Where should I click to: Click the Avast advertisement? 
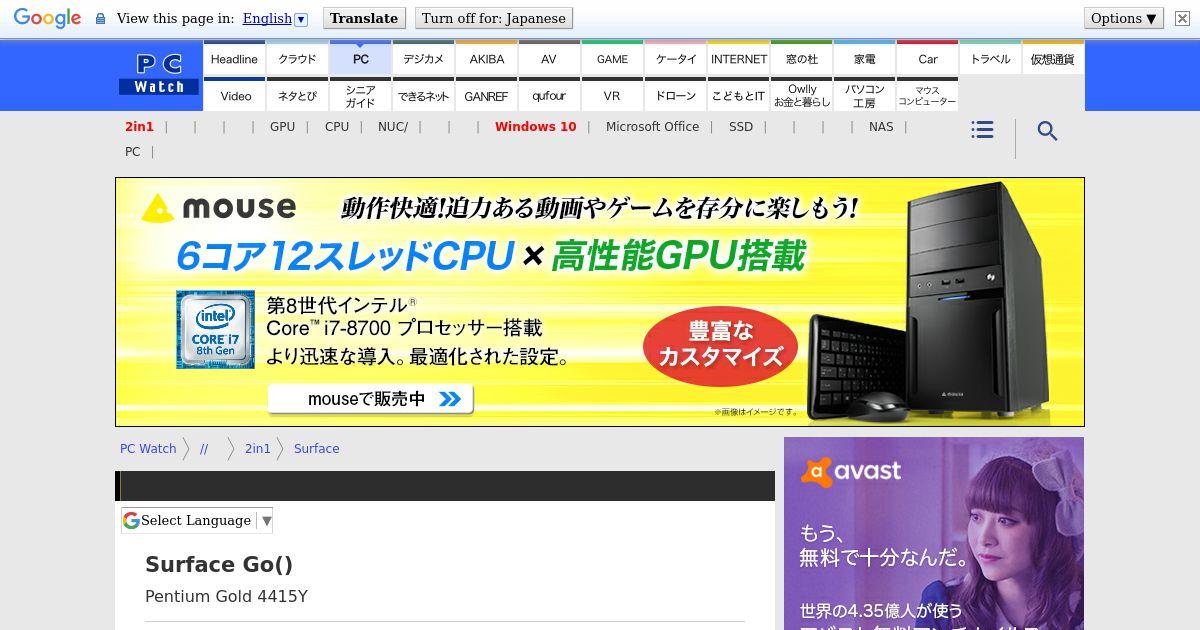934,533
